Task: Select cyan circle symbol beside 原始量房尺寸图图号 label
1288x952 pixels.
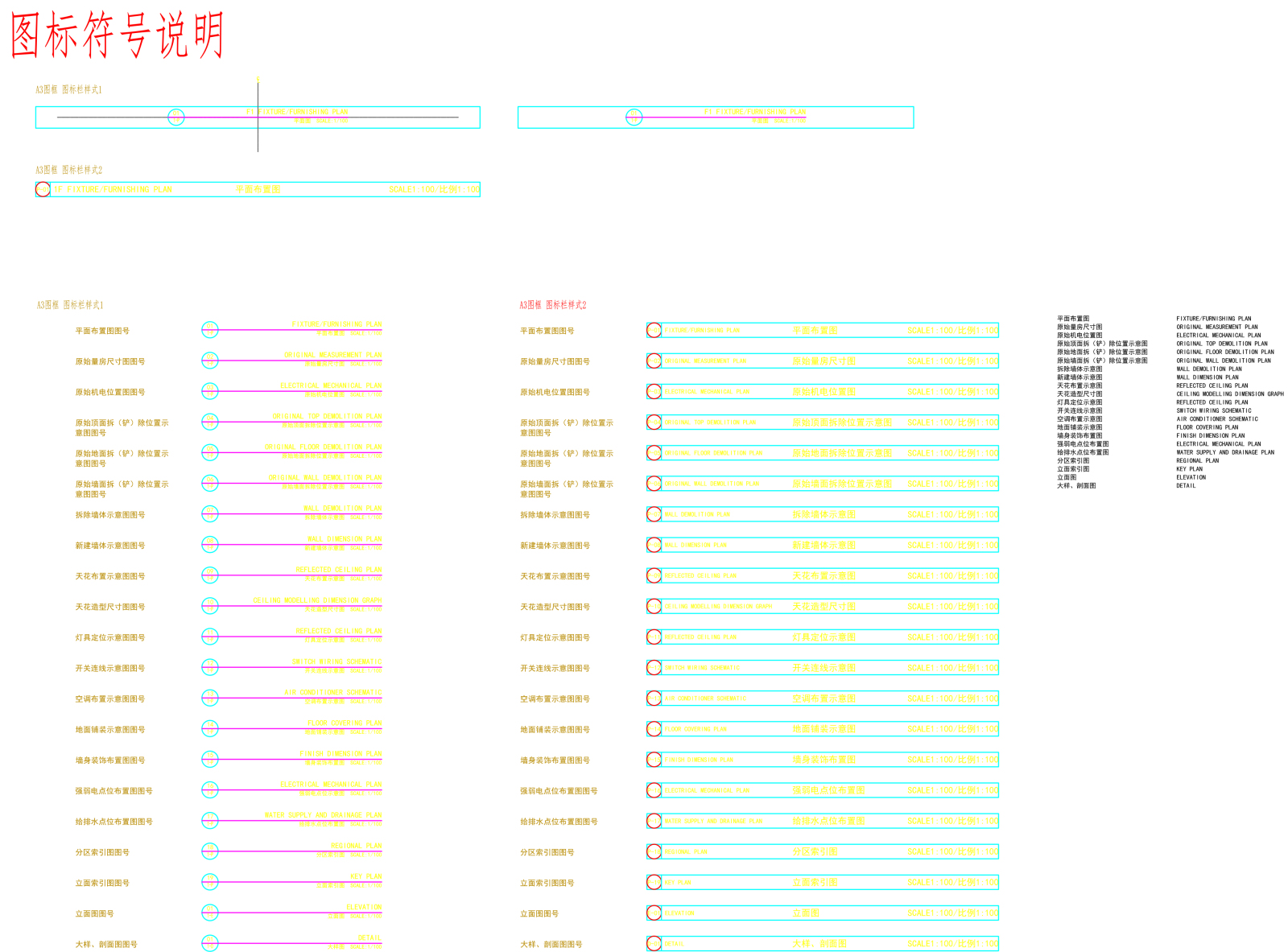Action: click(210, 361)
